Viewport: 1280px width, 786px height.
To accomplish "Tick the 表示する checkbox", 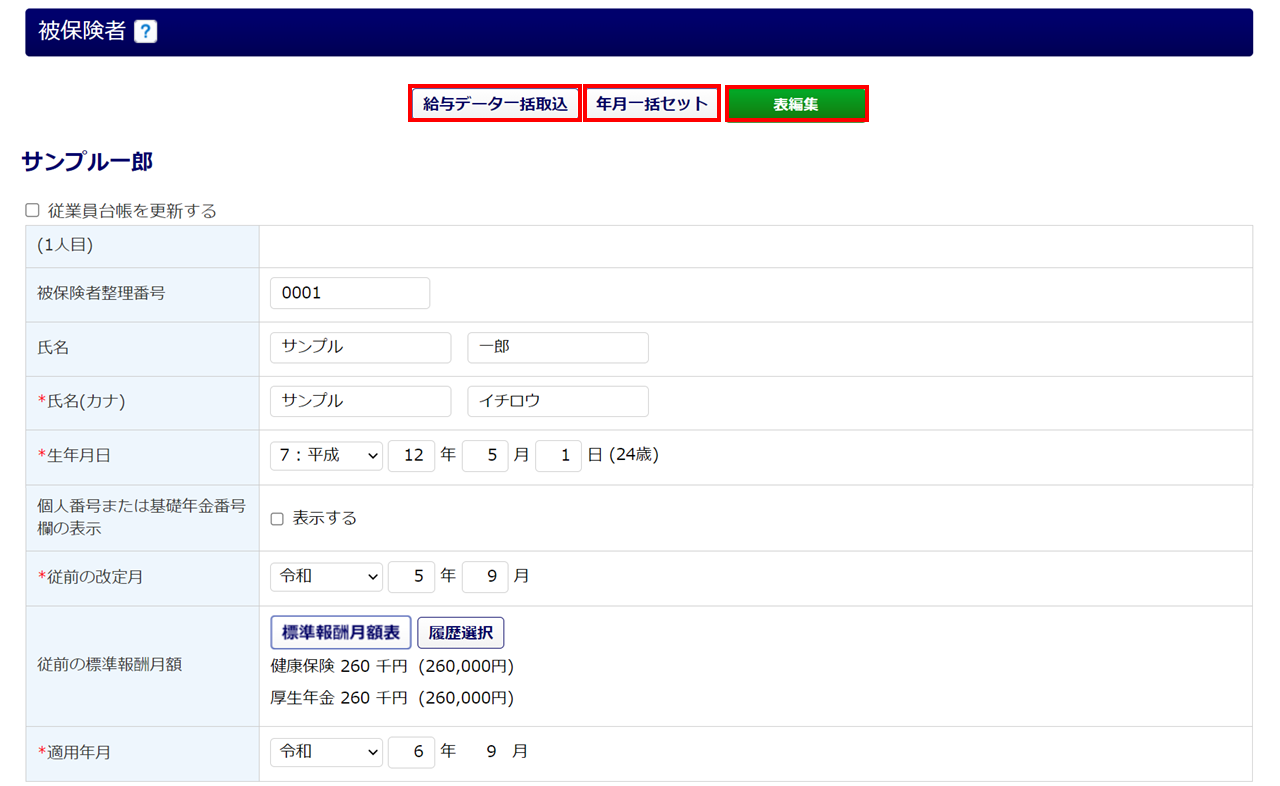I will click(277, 519).
